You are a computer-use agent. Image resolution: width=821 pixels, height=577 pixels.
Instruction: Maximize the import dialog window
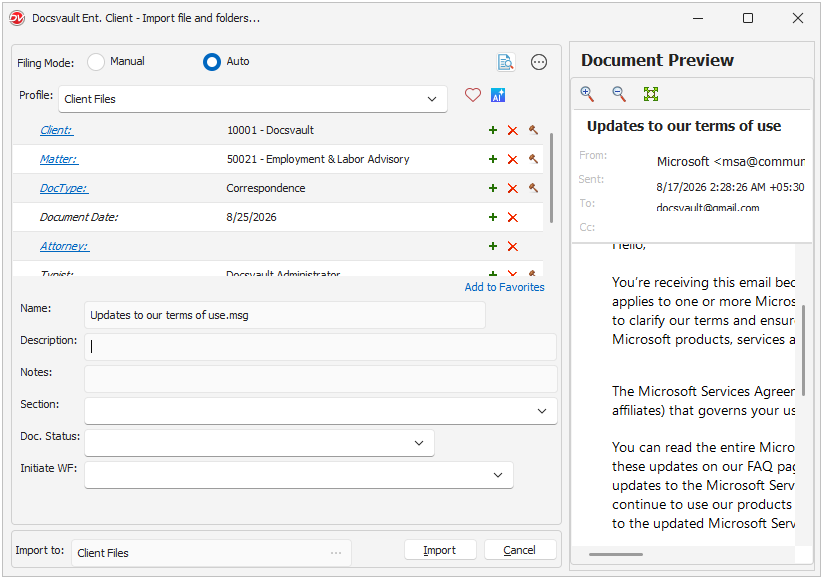tap(748, 18)
